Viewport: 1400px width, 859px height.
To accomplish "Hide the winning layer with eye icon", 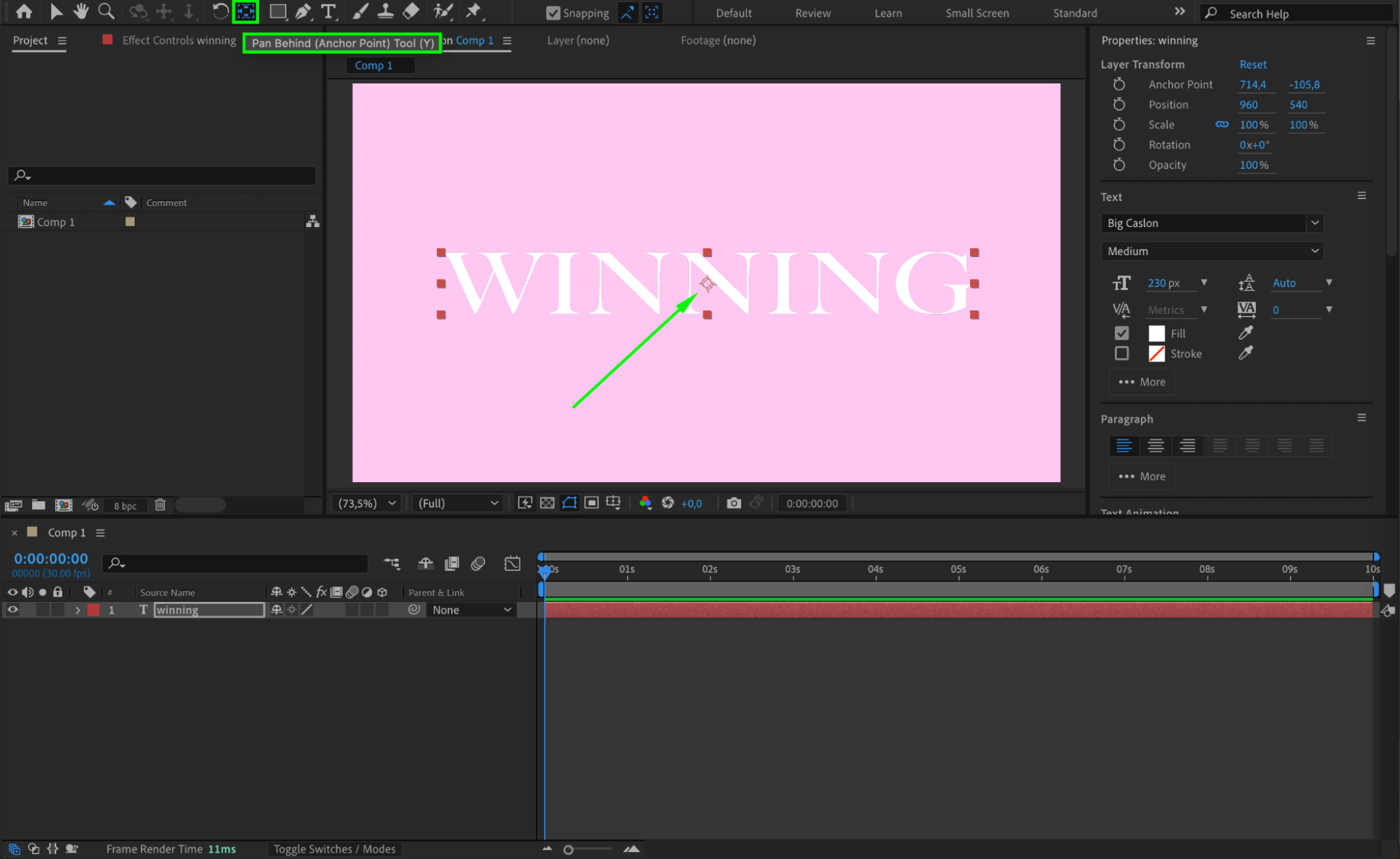I will point(13,610).
